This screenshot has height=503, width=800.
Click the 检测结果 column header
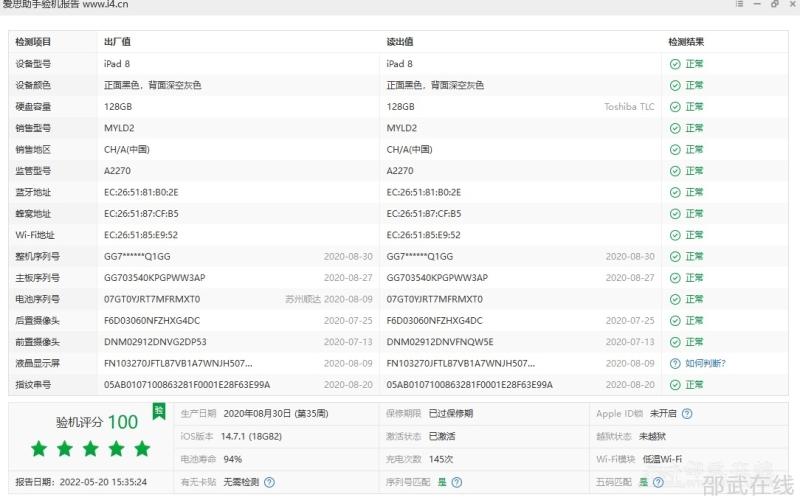pos(686,42)
